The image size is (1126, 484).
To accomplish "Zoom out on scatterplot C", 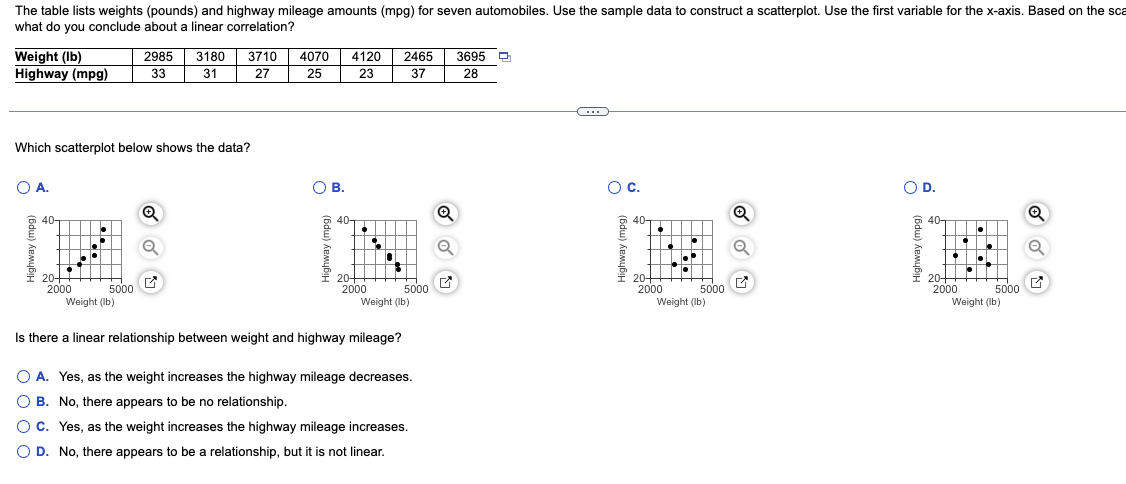I will 740,247.
